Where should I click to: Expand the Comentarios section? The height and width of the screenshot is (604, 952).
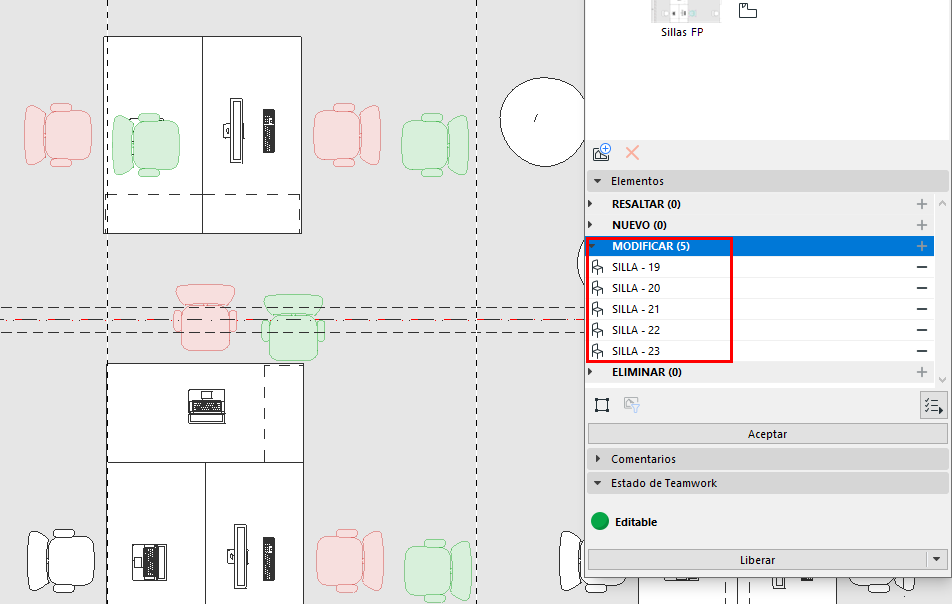598,459
